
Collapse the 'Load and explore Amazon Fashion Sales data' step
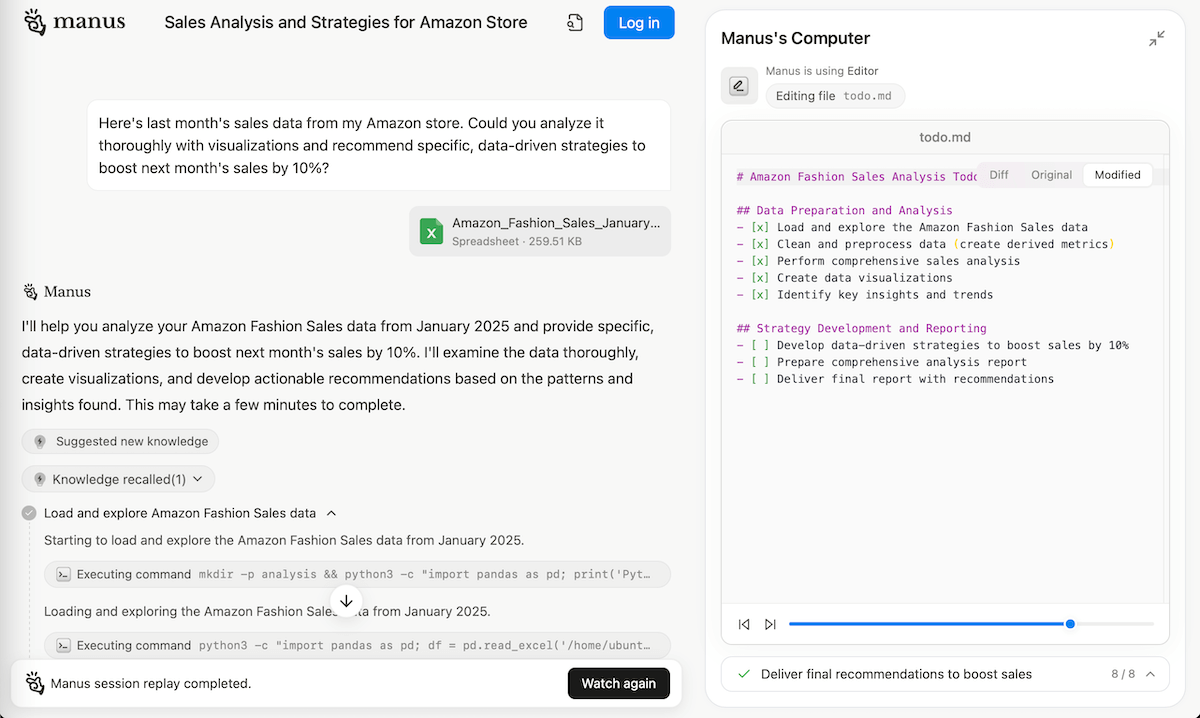(x=331, y=513)
